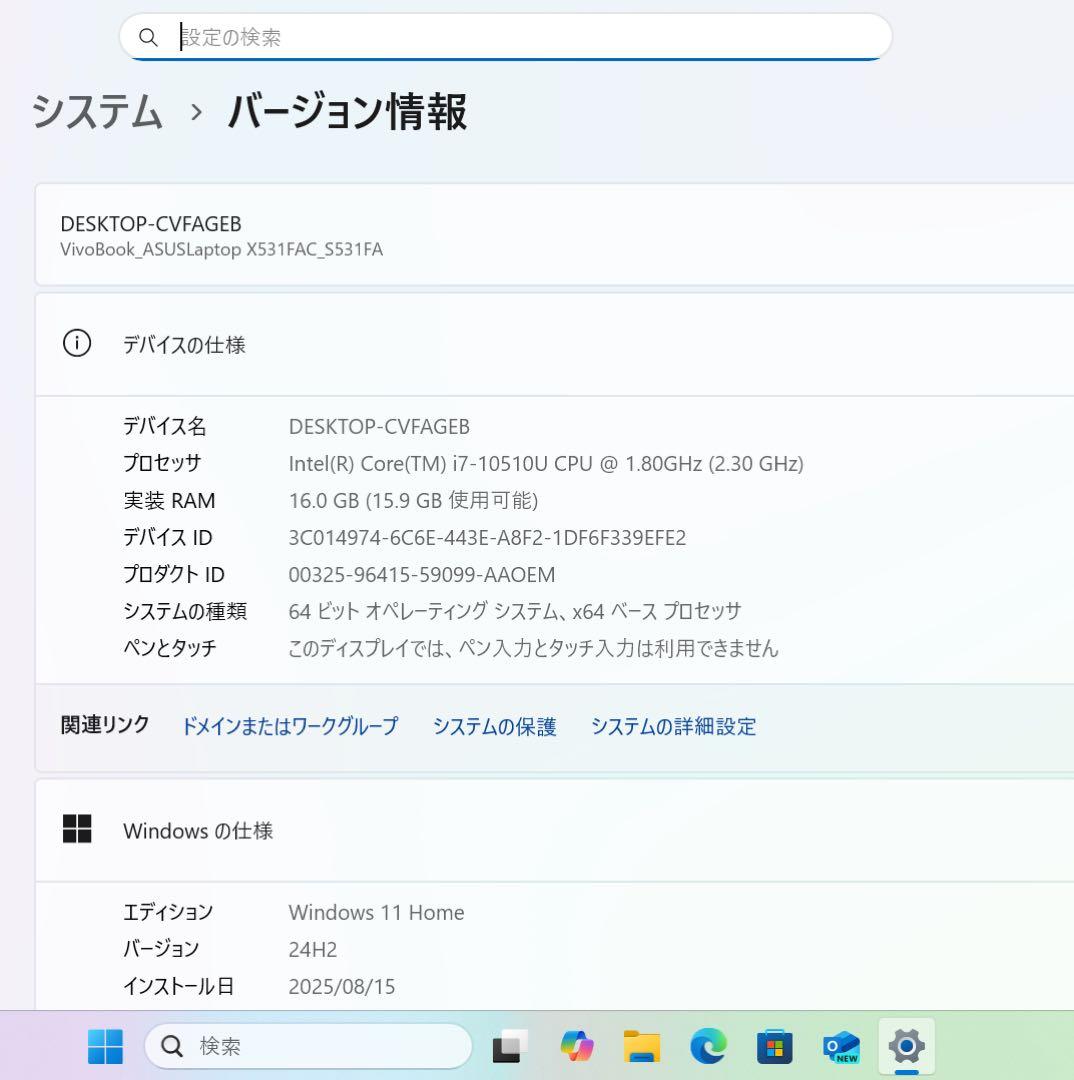Launch Copilot from the taskbar
Screen dimensions: 1074x1080
tap(577, 1046)
